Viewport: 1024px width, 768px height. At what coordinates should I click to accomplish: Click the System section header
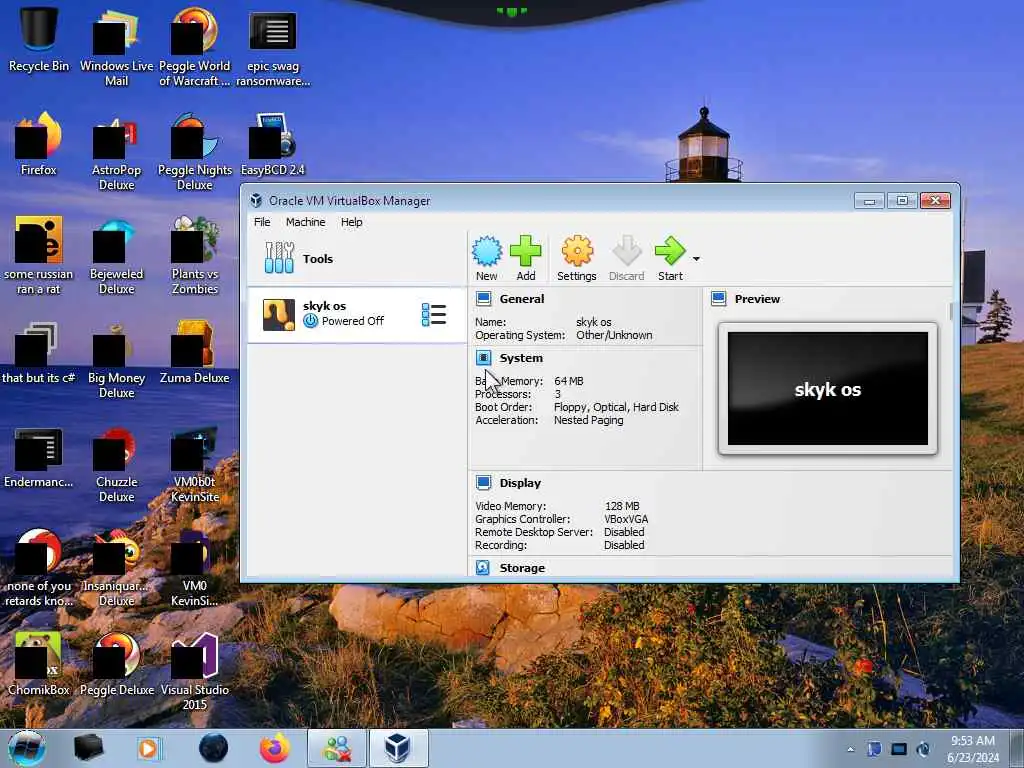520,358
